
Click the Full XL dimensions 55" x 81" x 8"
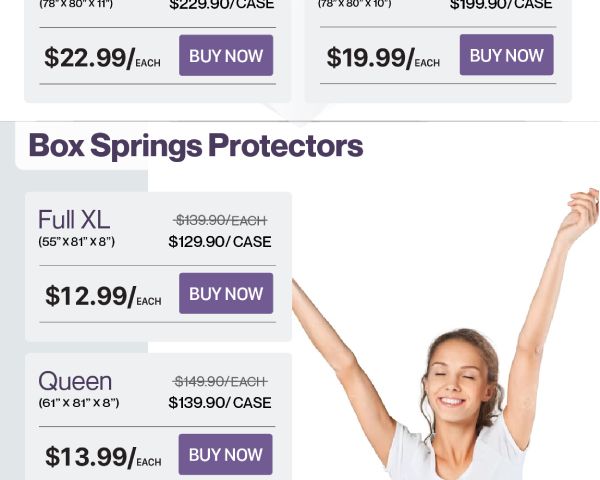(77, 242)
